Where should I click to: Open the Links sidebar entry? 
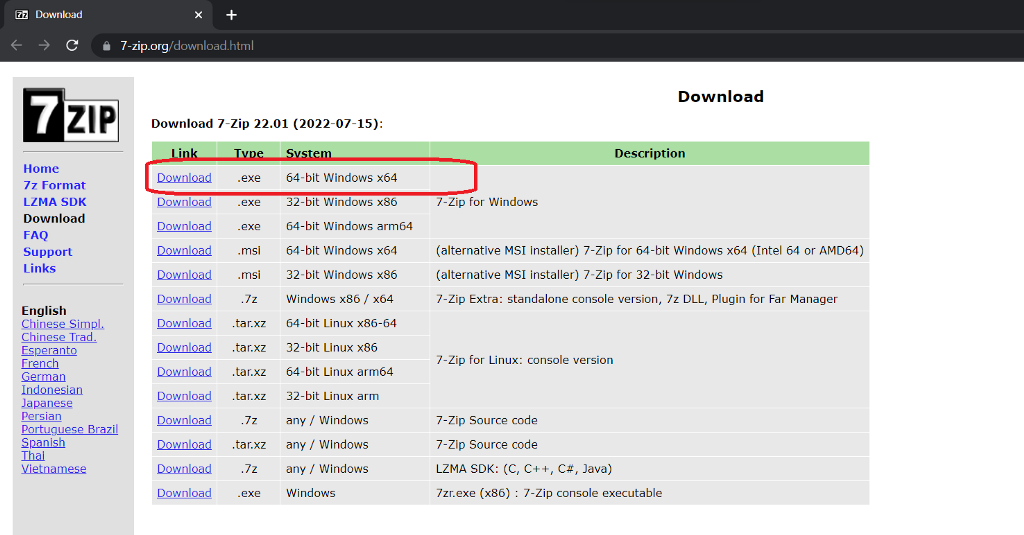(39, 268)
